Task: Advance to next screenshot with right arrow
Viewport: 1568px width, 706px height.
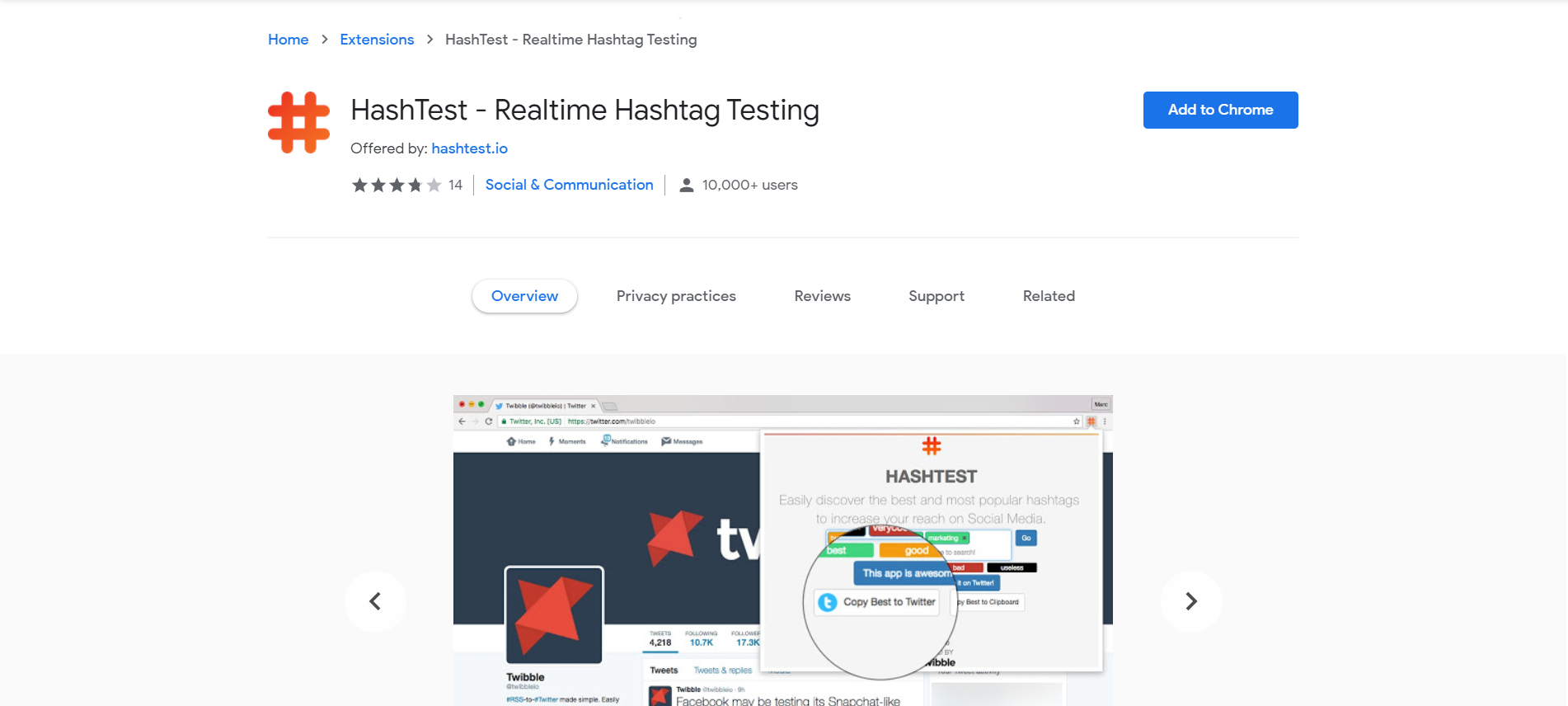Action: point(1191,601)
